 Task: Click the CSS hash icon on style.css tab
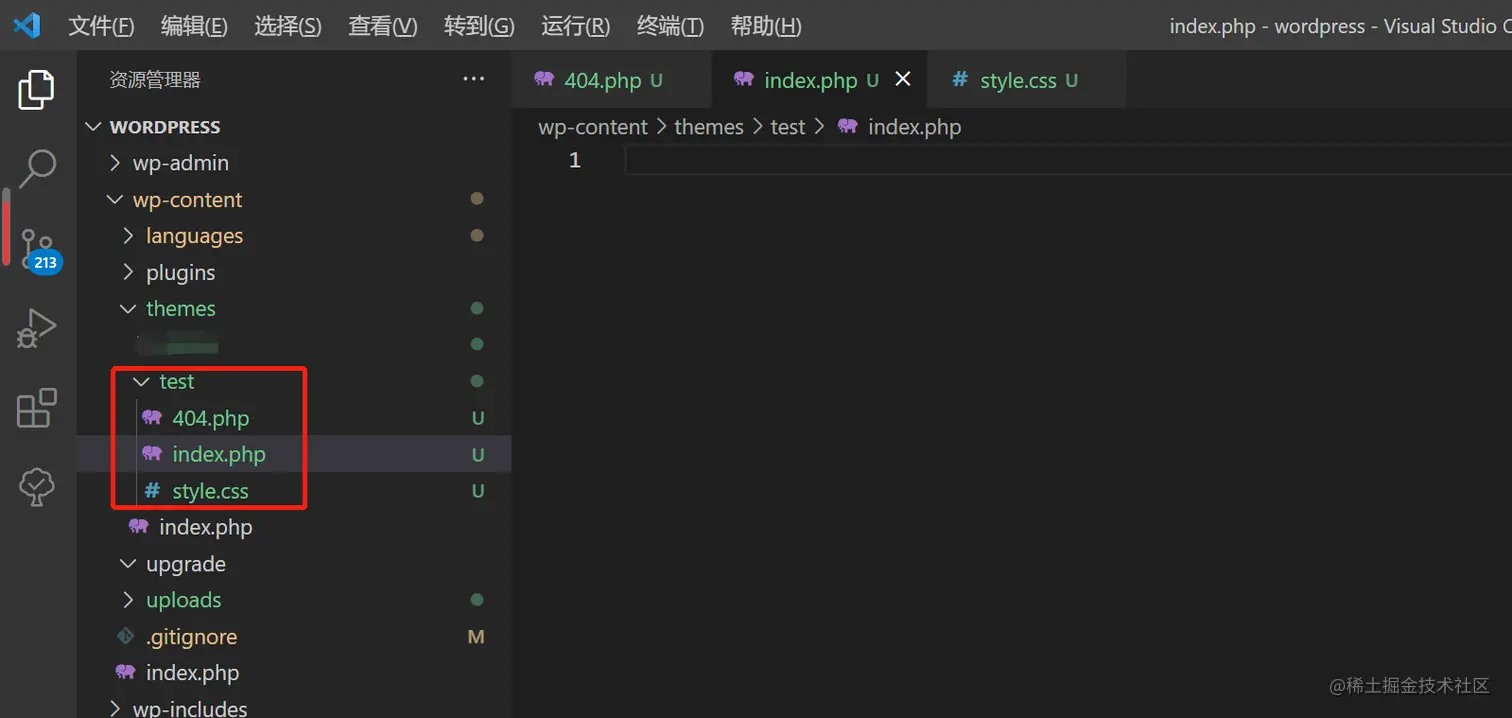click(960, 80)
